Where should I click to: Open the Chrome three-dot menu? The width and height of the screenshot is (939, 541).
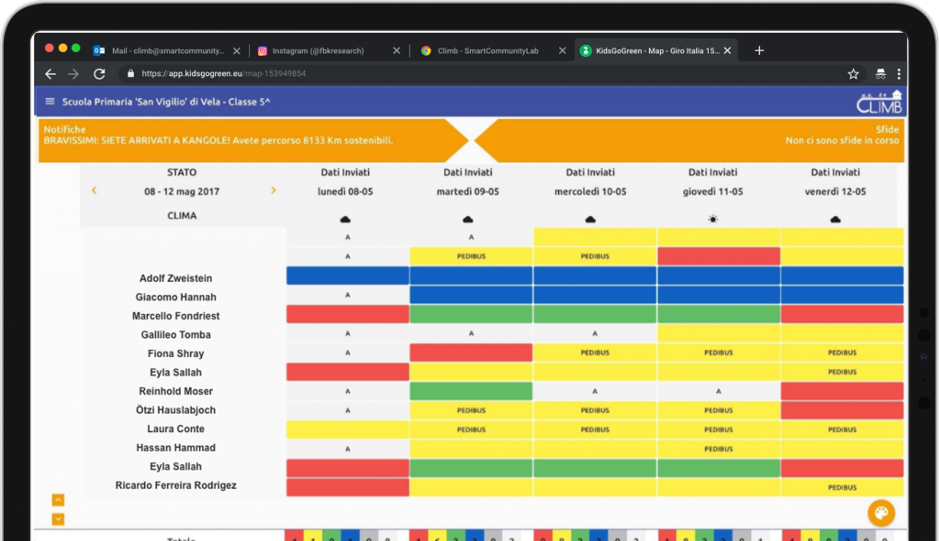click(x=899, y=74)
